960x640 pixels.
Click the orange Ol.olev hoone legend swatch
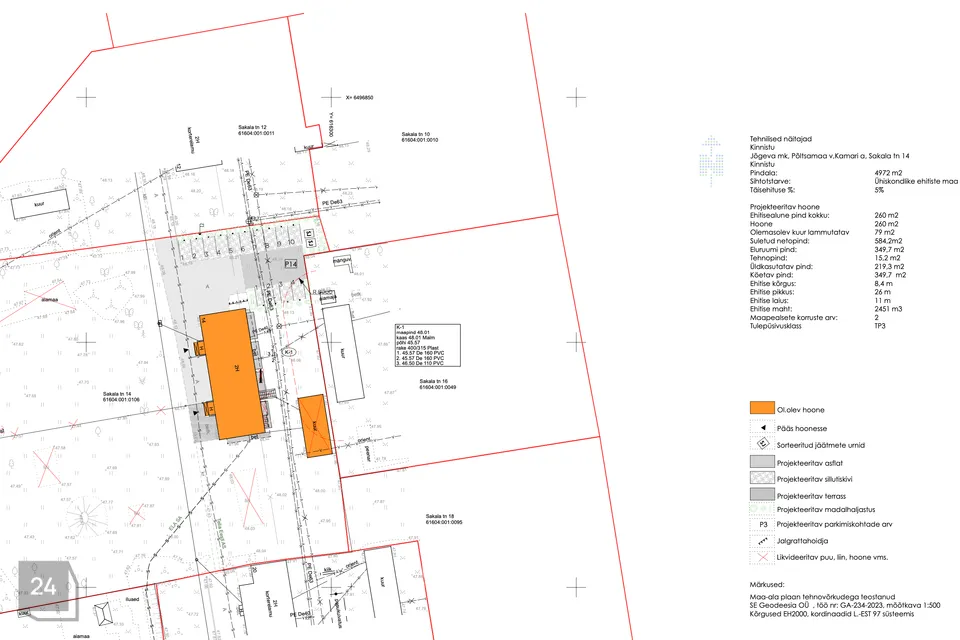(x=762, y=409)
